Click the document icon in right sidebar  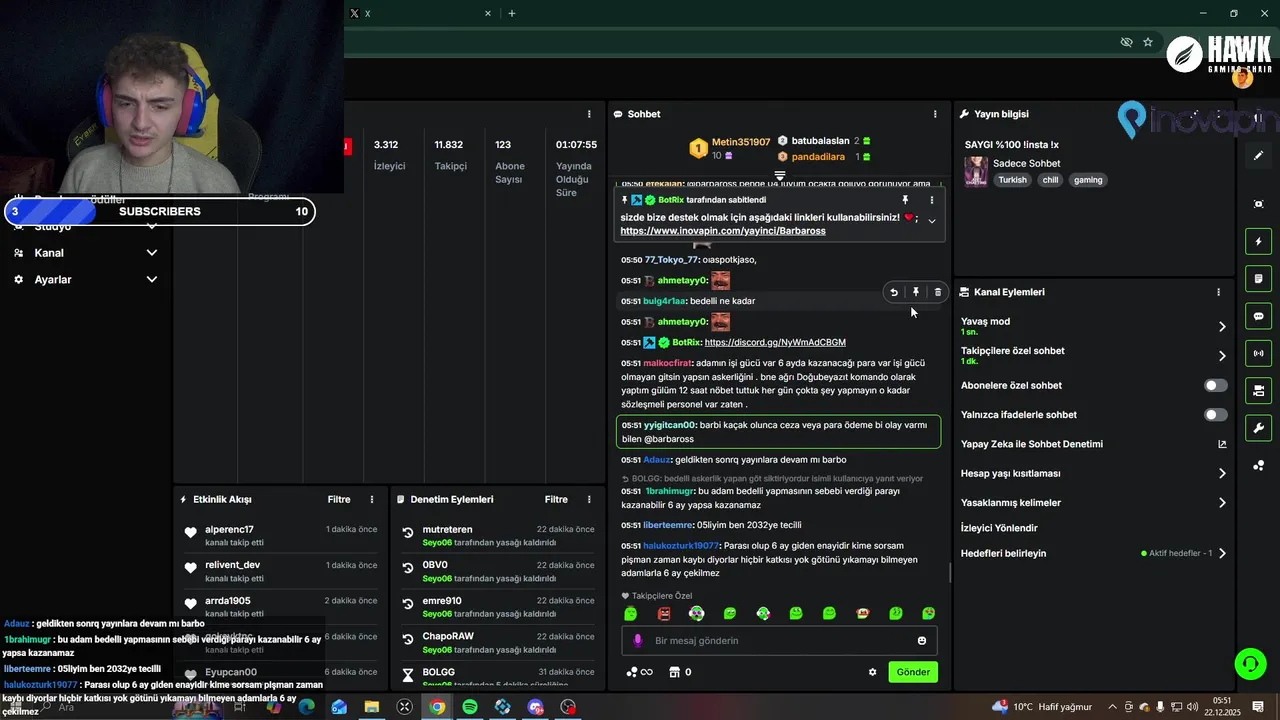pos(1259,278)
